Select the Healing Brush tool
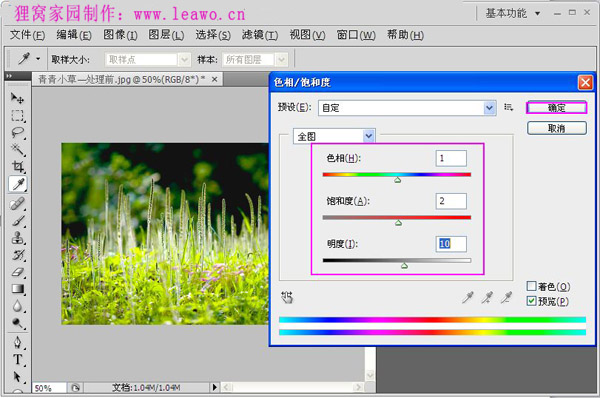 17,203
